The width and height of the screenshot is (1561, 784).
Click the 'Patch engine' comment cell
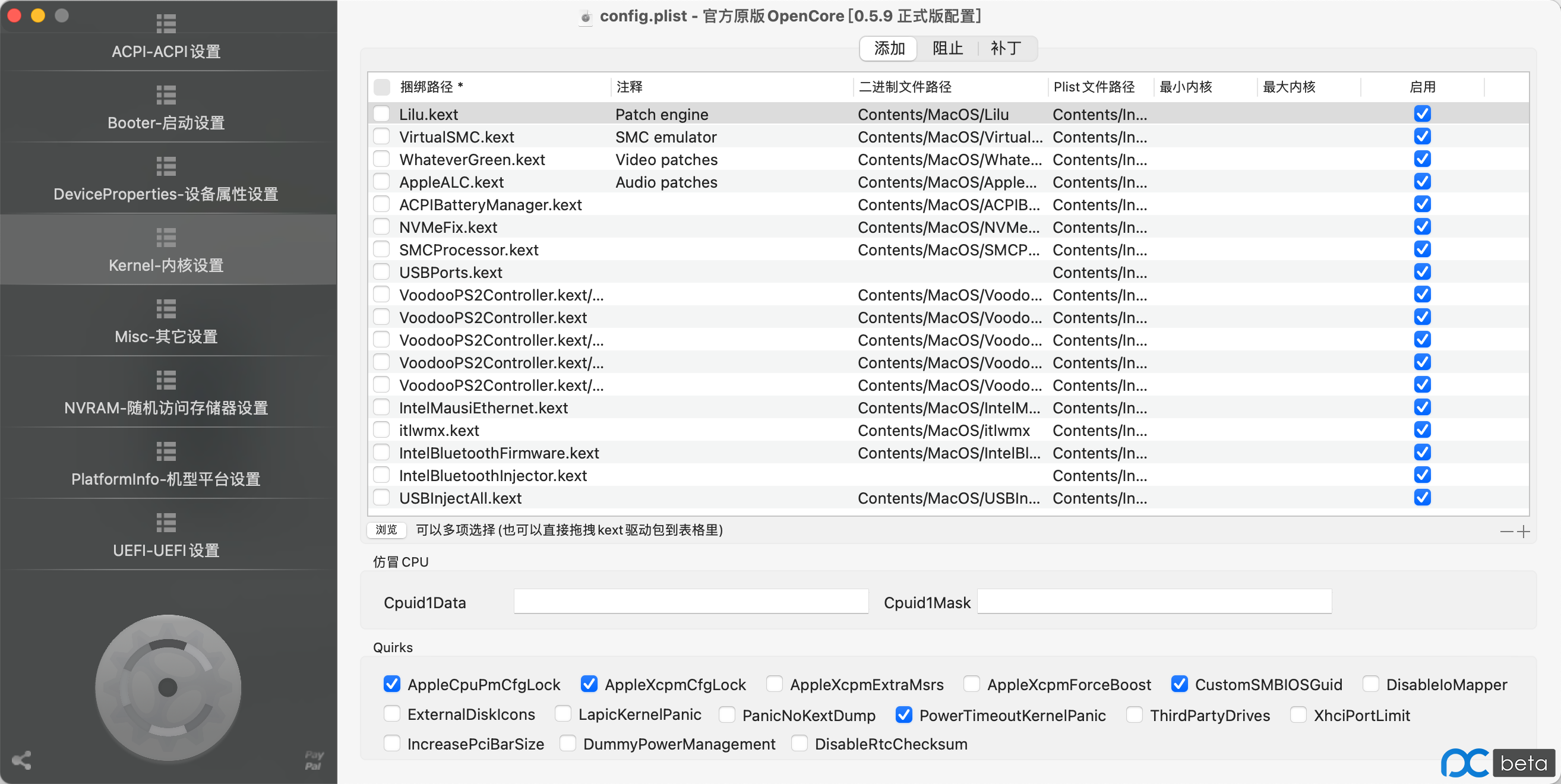(662, 115)
